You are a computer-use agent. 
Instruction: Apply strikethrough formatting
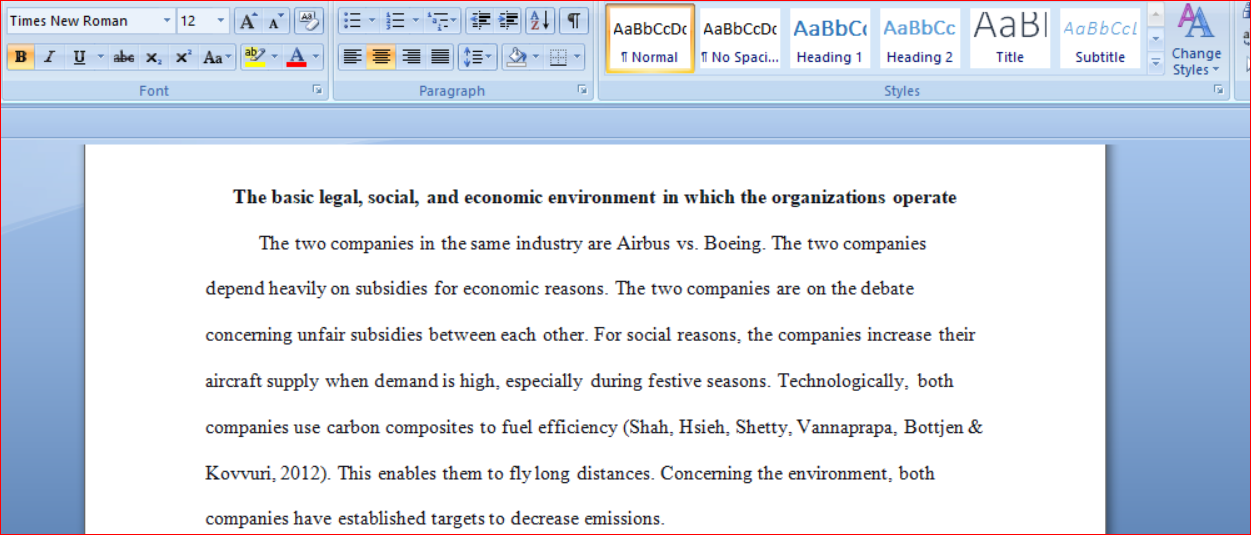click(124, 57)
